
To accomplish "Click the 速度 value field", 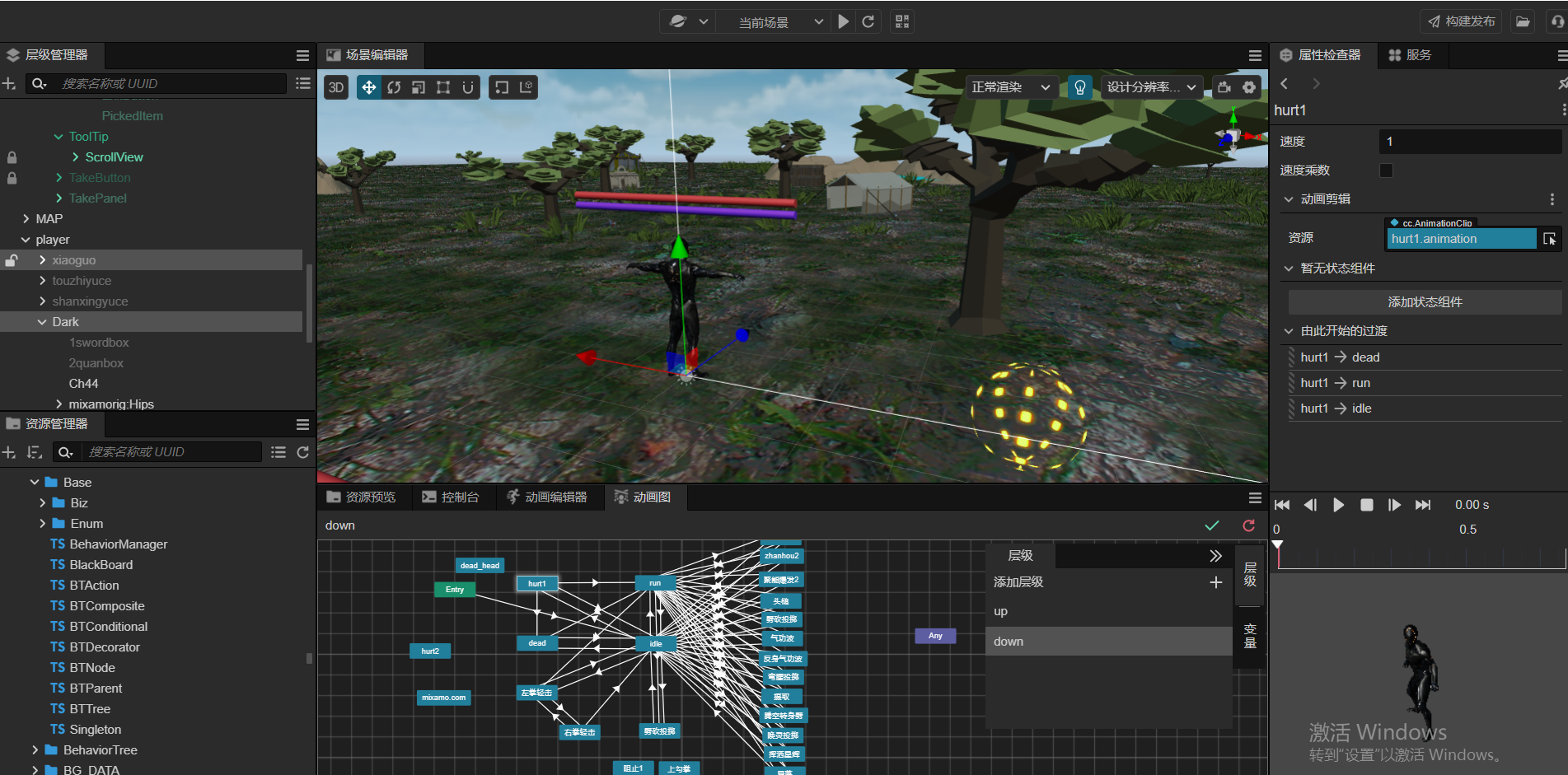I will click(1470, 142).
